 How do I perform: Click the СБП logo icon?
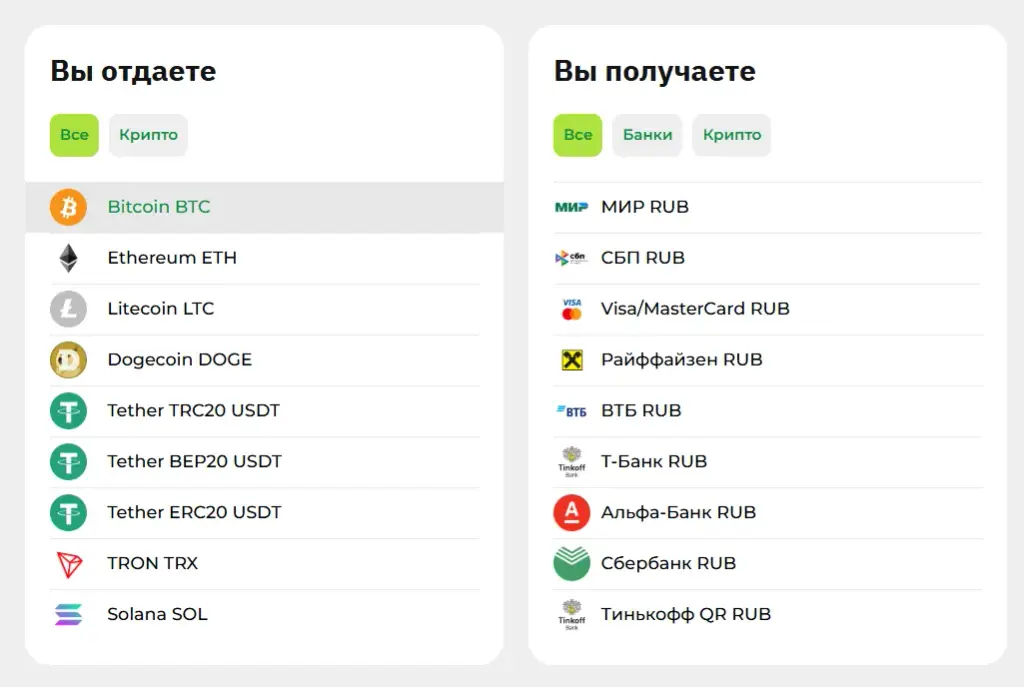pyautogui.click(x=571, y=258)
